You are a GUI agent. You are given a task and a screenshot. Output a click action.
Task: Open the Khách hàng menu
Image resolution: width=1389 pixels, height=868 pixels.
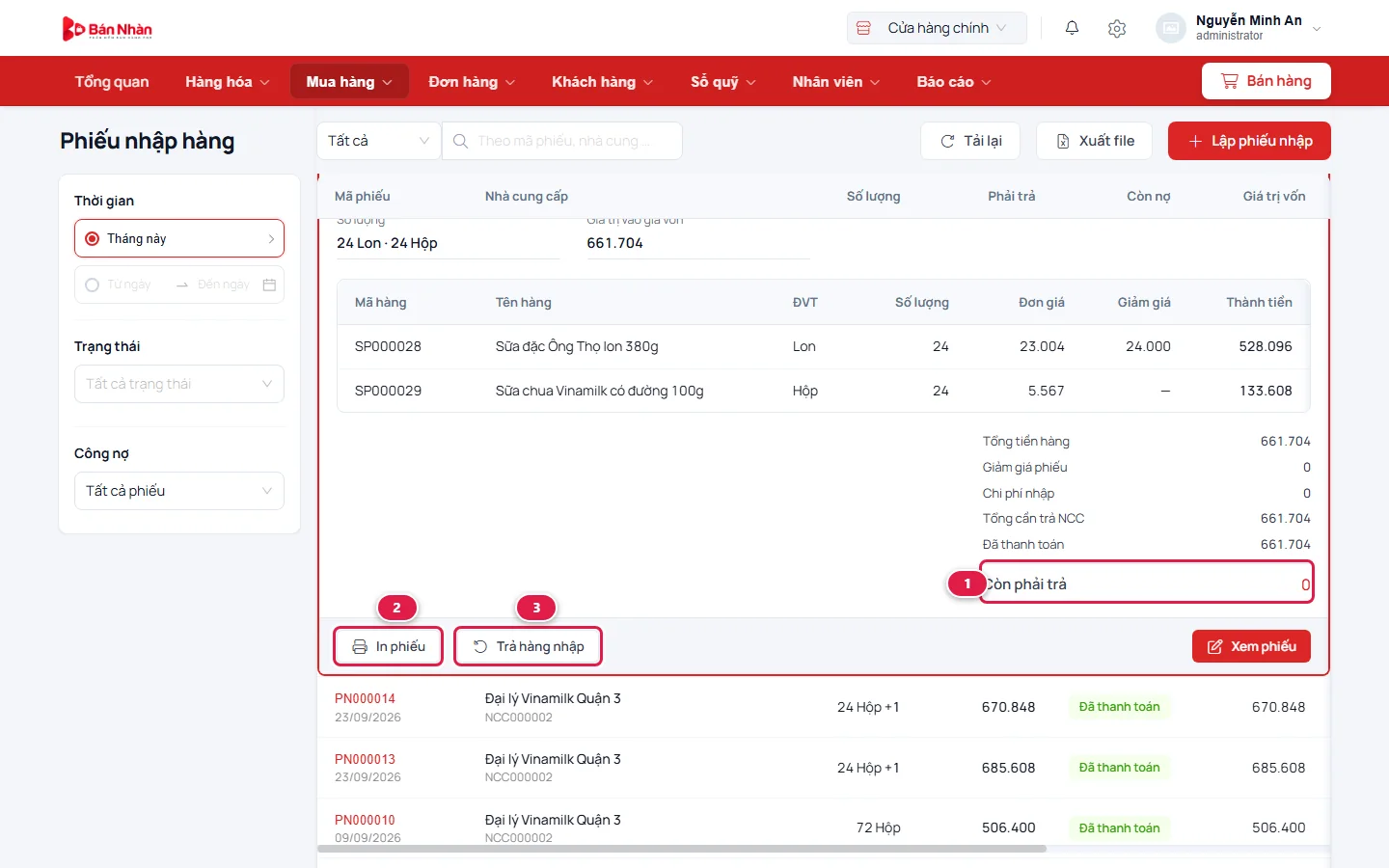[602, 82]
